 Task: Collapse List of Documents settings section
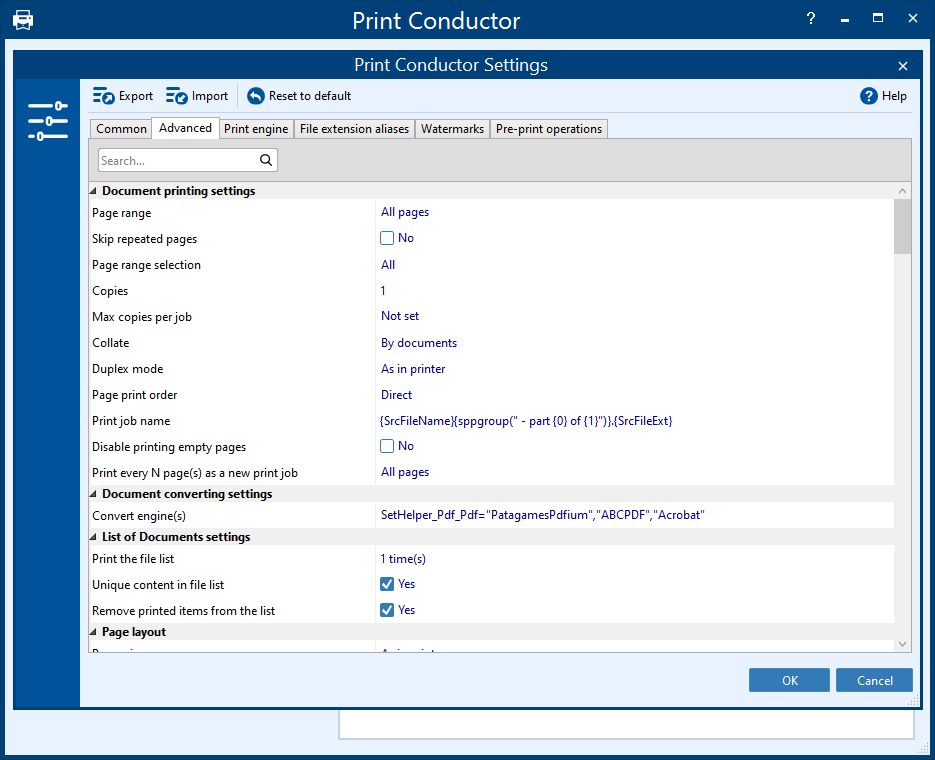(92, 537)
